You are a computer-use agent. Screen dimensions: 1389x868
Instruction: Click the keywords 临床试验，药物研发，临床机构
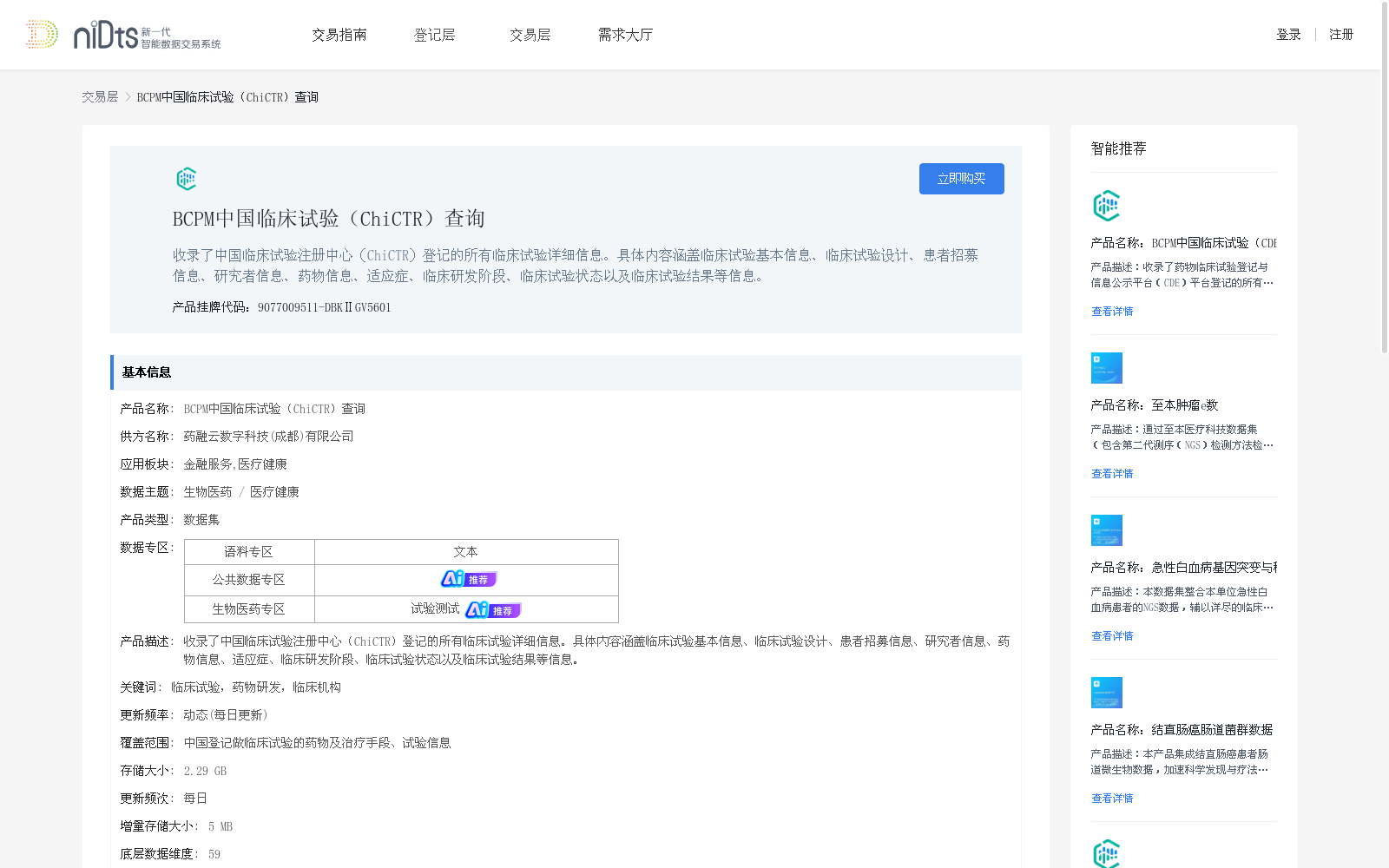coord(256,687)
